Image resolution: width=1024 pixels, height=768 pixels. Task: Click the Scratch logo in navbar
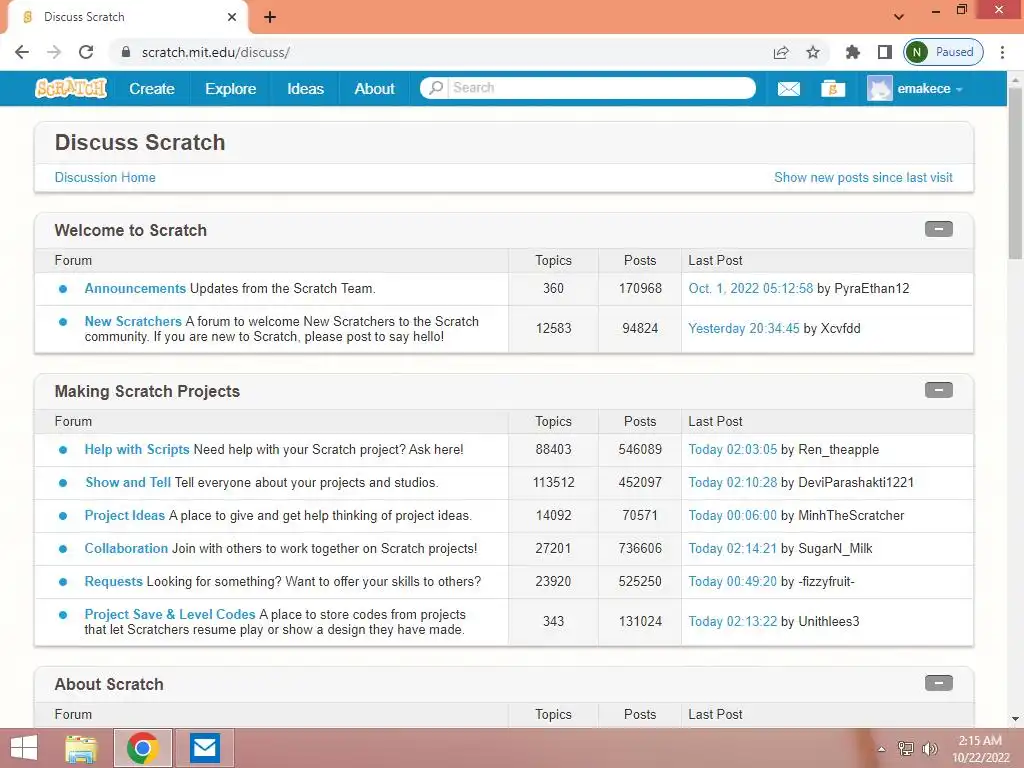tap(71, 88)
